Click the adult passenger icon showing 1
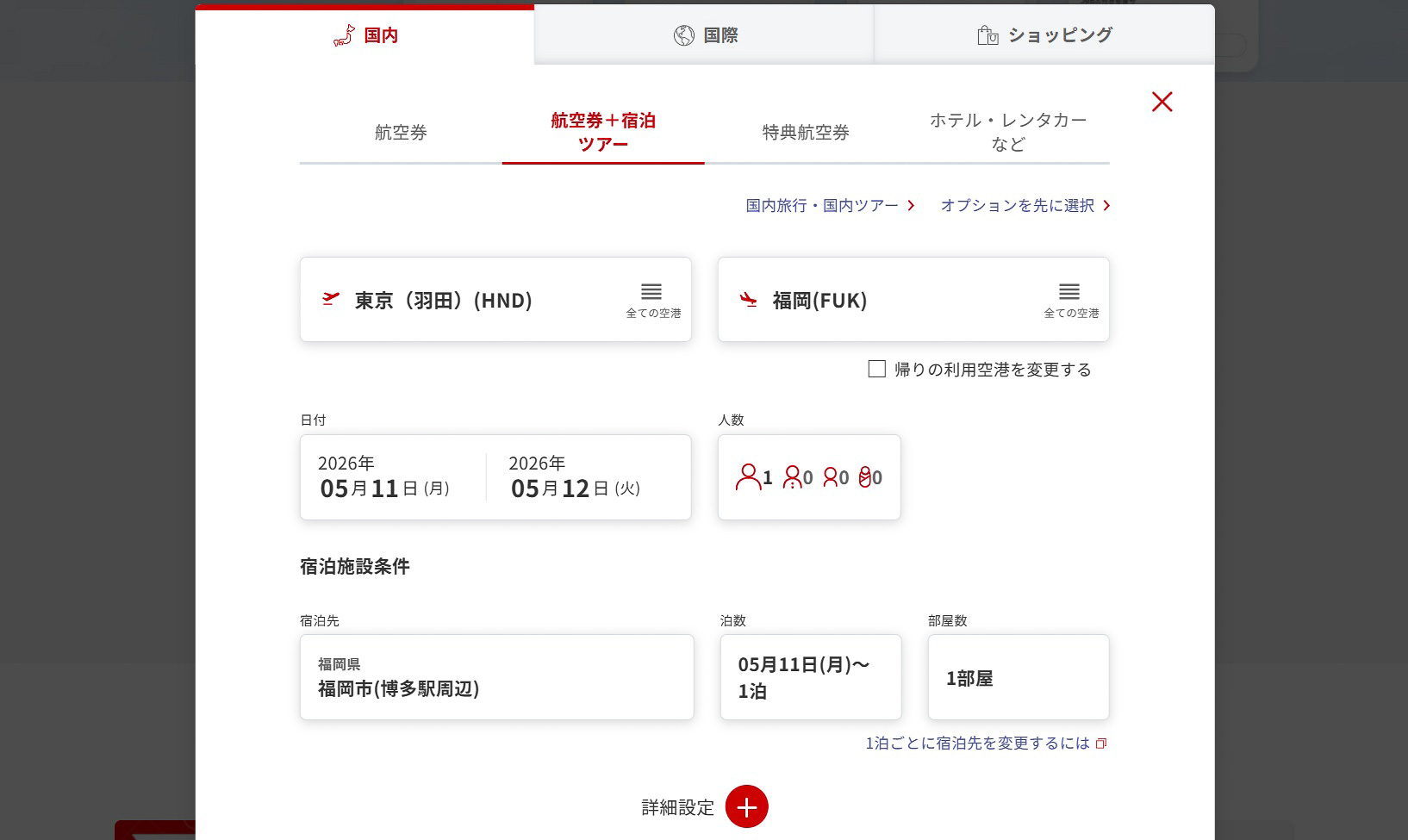The image size is (1408, 840). (748, 477)
